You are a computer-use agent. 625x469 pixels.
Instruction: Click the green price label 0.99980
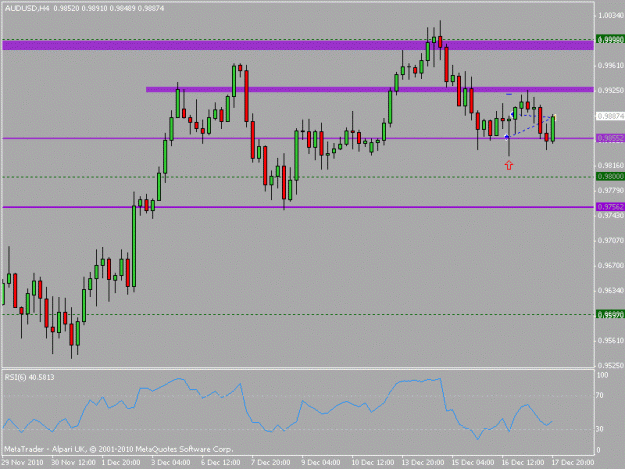[610, 39]
